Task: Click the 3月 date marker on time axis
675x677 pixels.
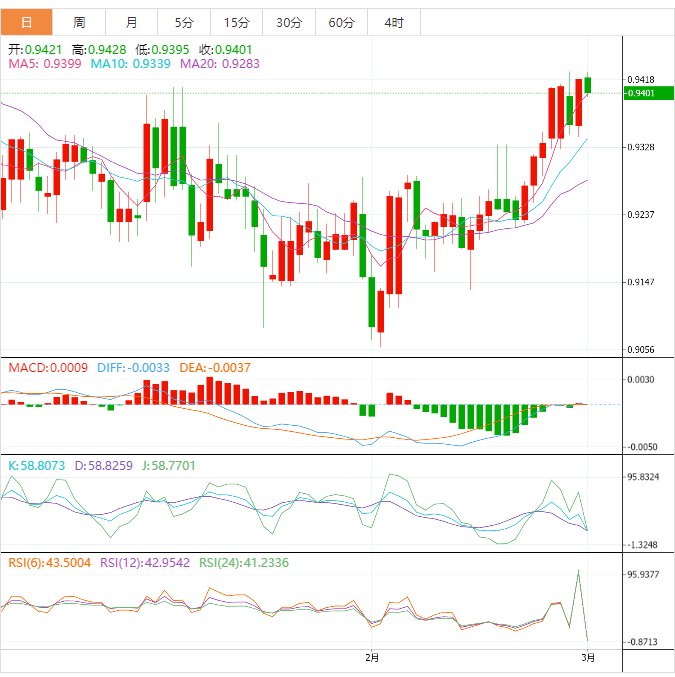Action: 589,657
